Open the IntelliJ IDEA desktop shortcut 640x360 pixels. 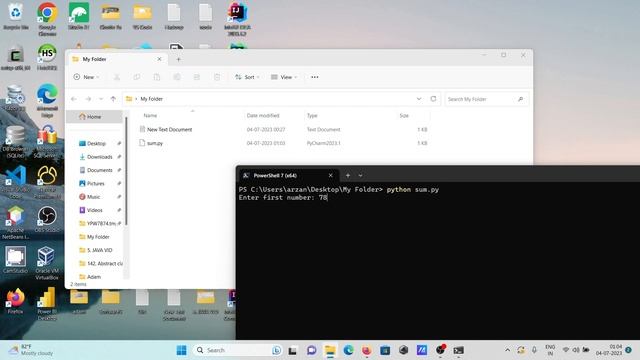click(237, 18)
